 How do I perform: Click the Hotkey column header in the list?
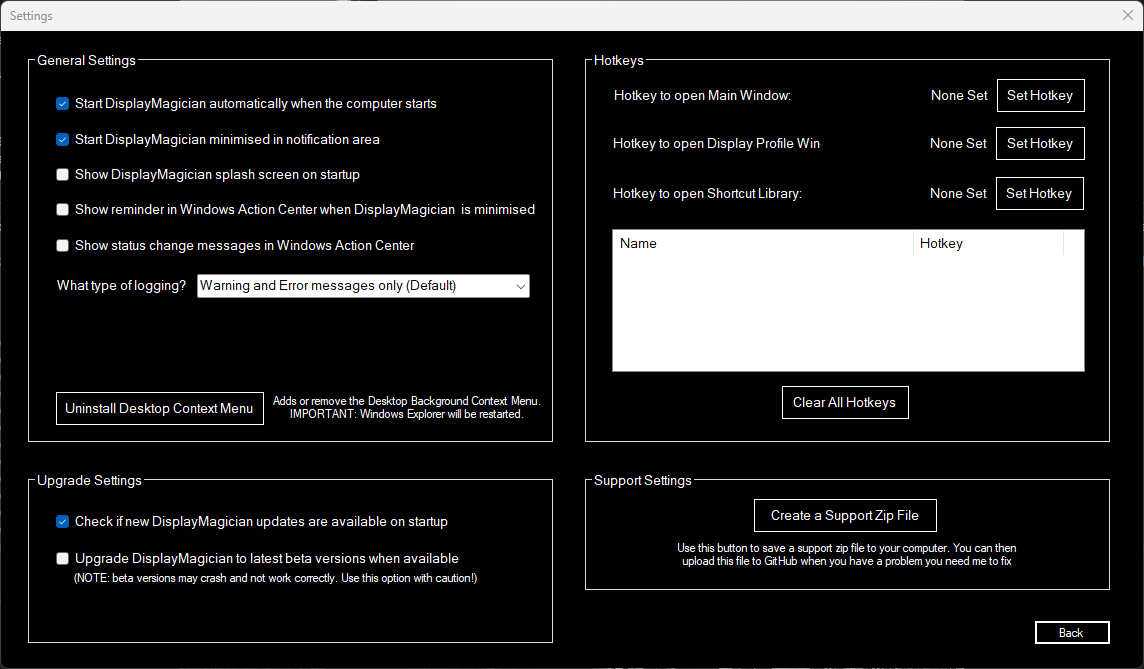[x=988, y=244]
